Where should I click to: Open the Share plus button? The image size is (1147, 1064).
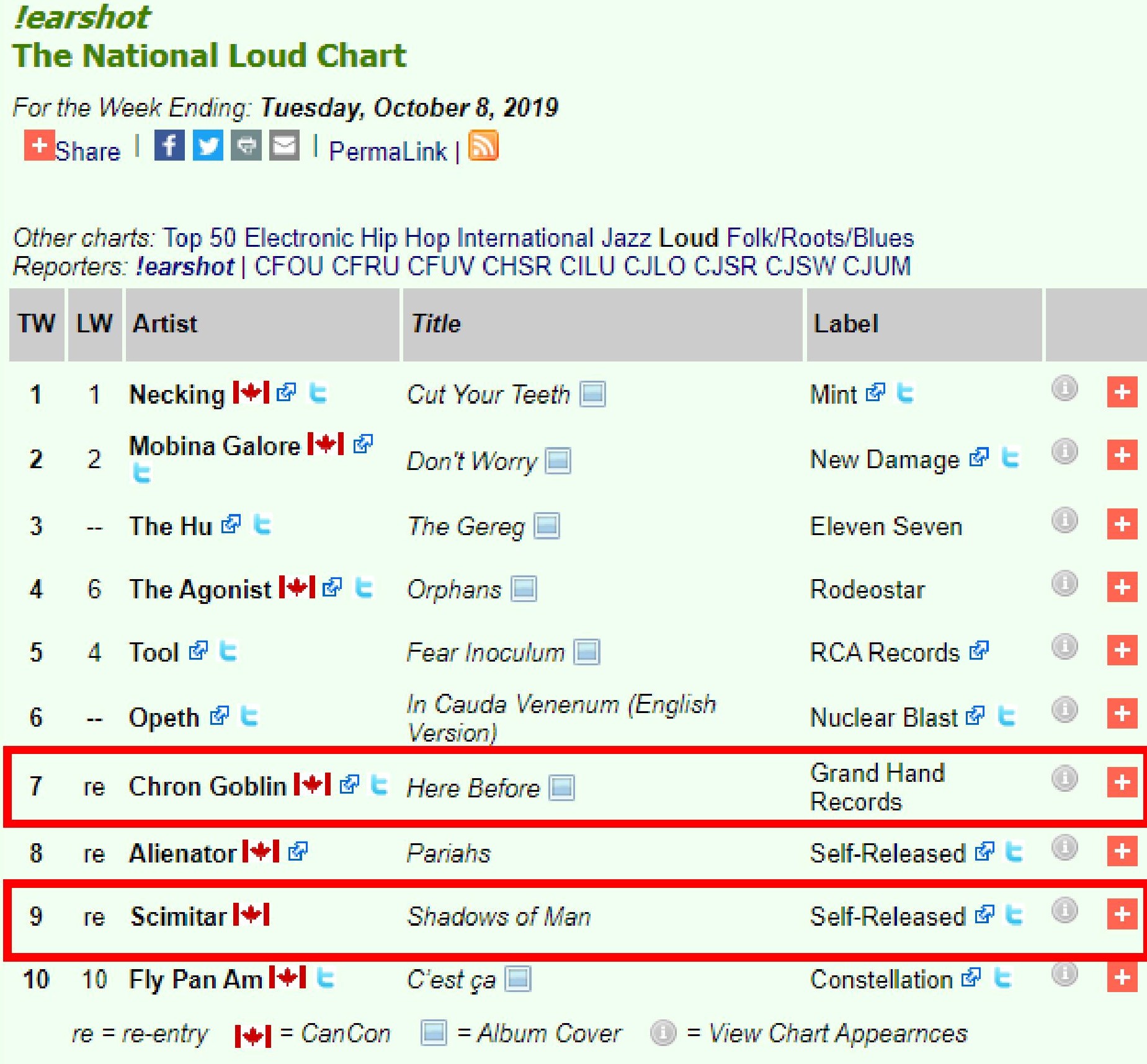39,146
